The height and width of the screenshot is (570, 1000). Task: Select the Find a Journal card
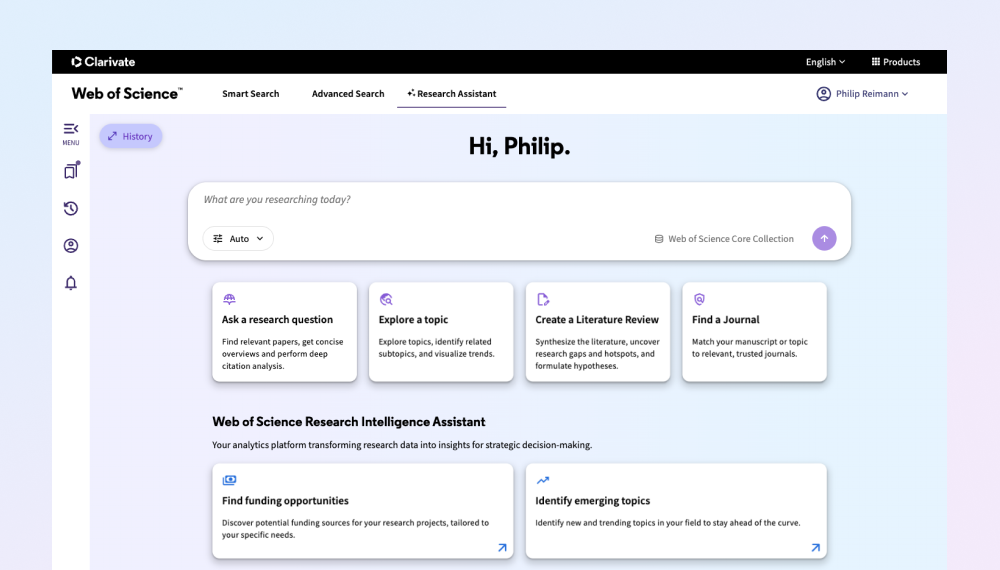(x=754, y=332)
